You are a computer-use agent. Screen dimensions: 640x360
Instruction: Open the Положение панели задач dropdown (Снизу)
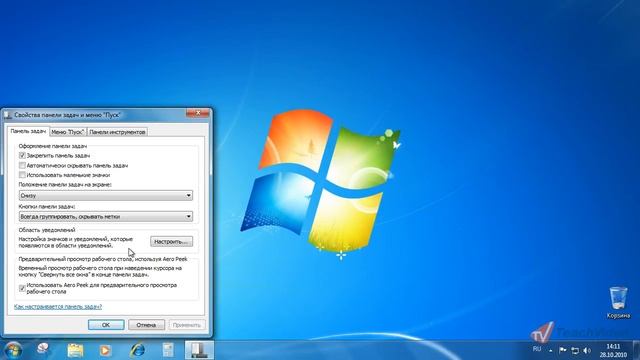click(106, 196)
